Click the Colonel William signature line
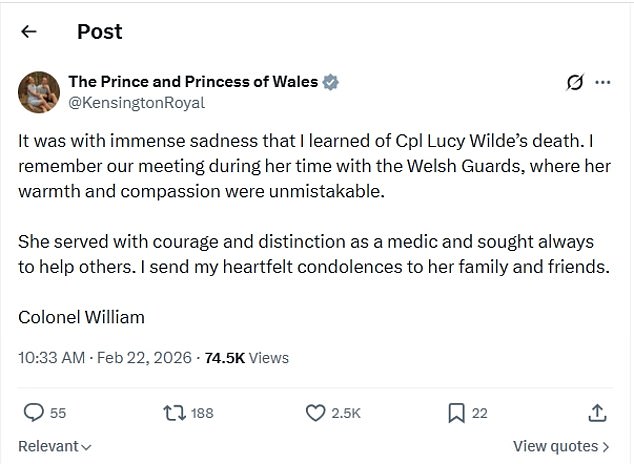 [82, 317]
